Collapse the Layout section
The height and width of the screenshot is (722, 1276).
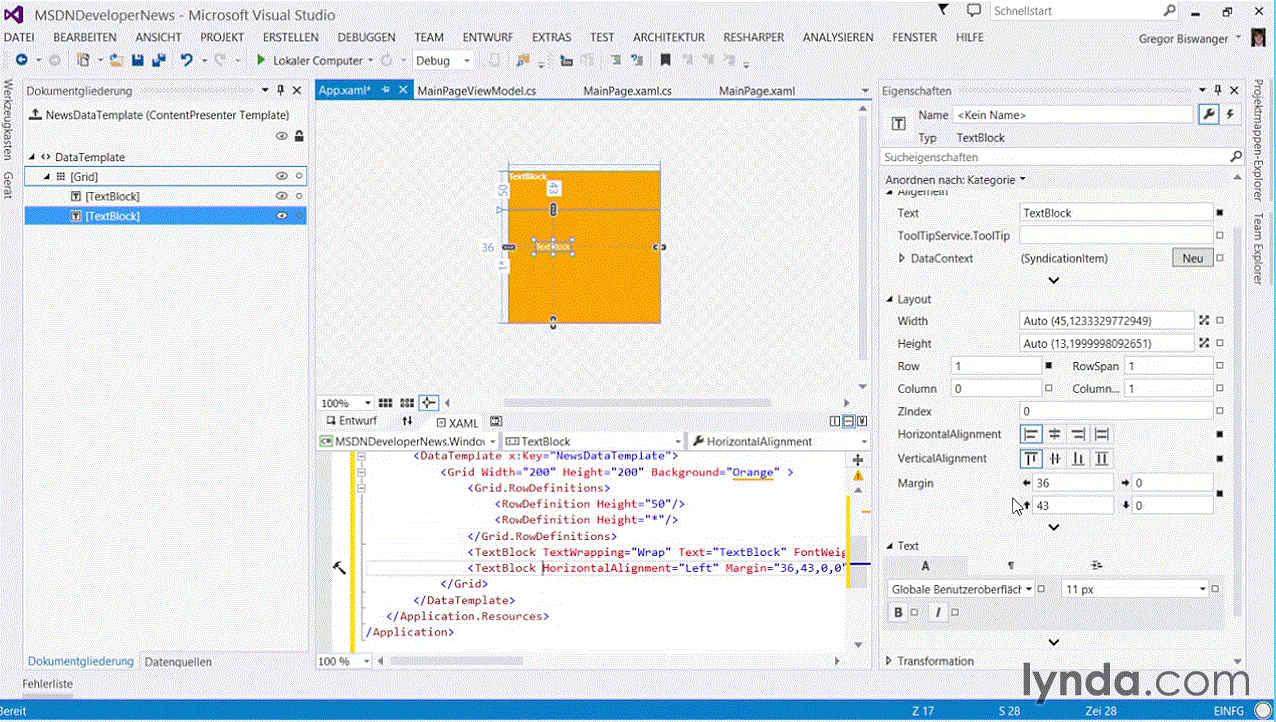(890, 299)
